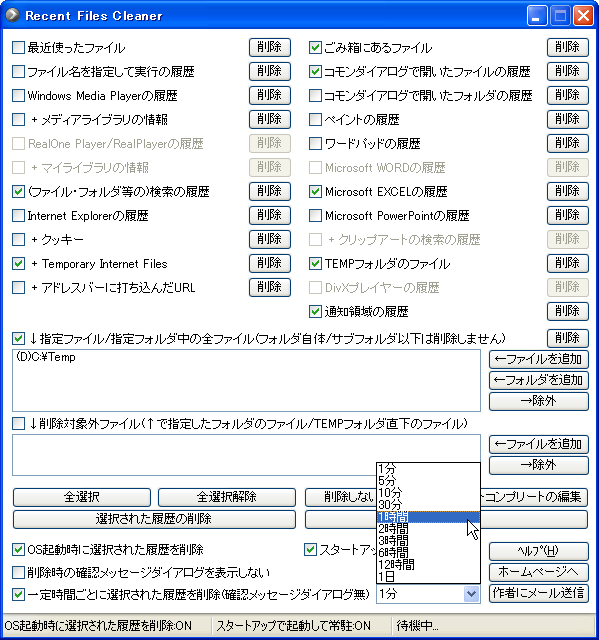This screenshot has height=640, width=599.
Task: Uncheck ごみ箱にあるファイル checkbox
Action: click(315, 48)
